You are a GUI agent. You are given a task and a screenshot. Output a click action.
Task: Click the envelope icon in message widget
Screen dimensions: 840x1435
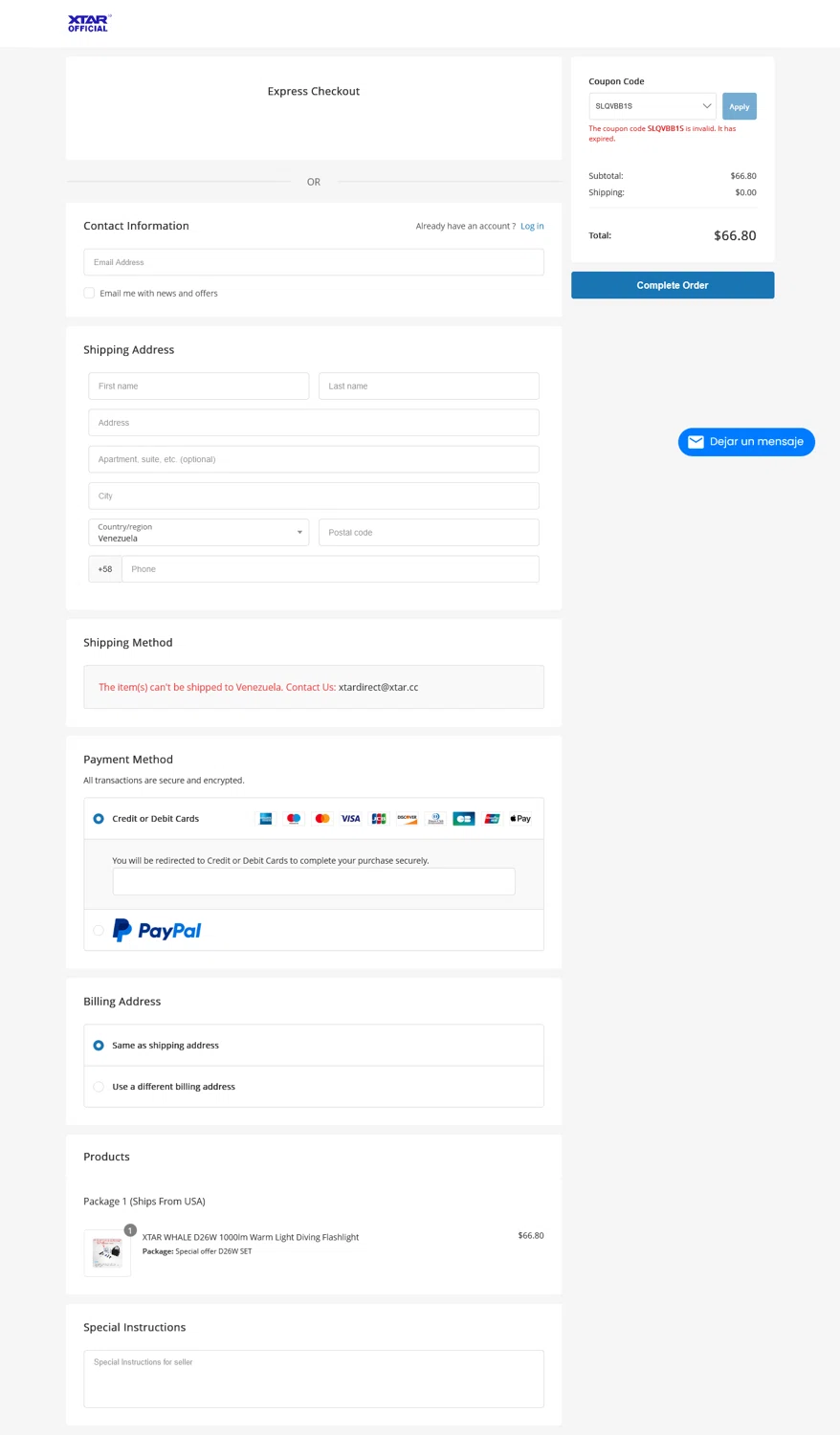pos(696,442)
